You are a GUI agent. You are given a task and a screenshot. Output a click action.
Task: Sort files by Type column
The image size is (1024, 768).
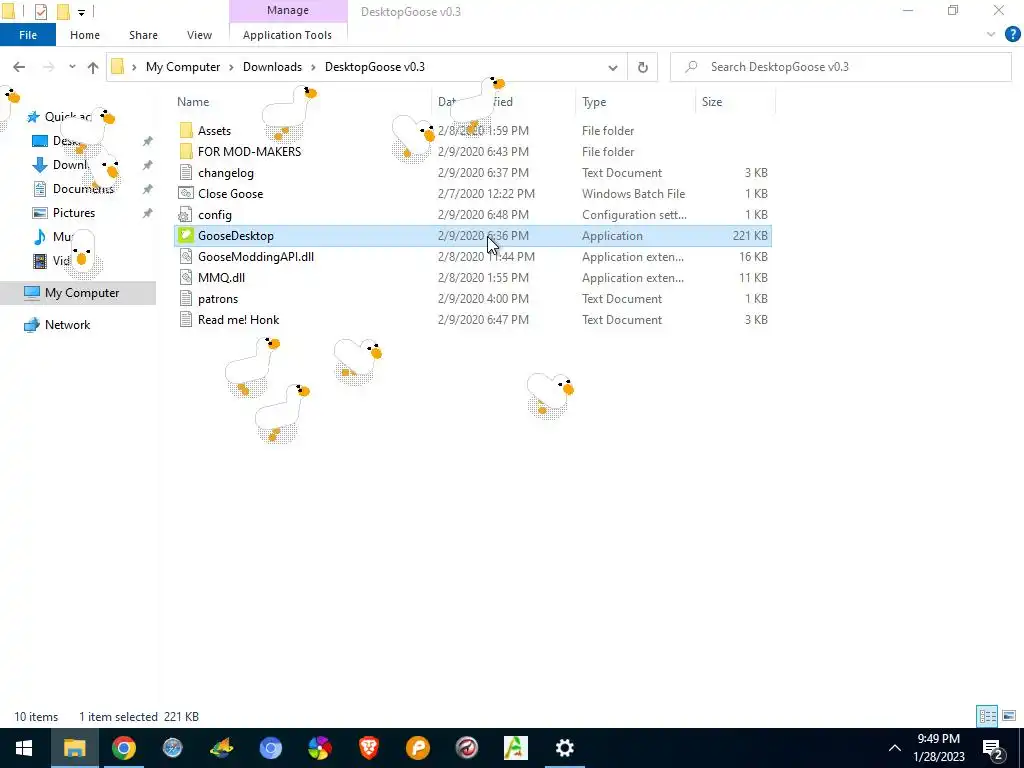click(594, 102)
